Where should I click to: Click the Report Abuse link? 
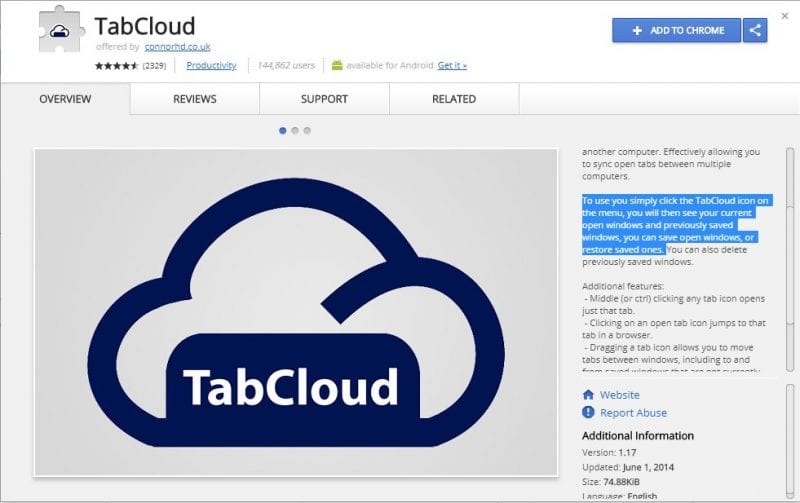tap(633, 413)
